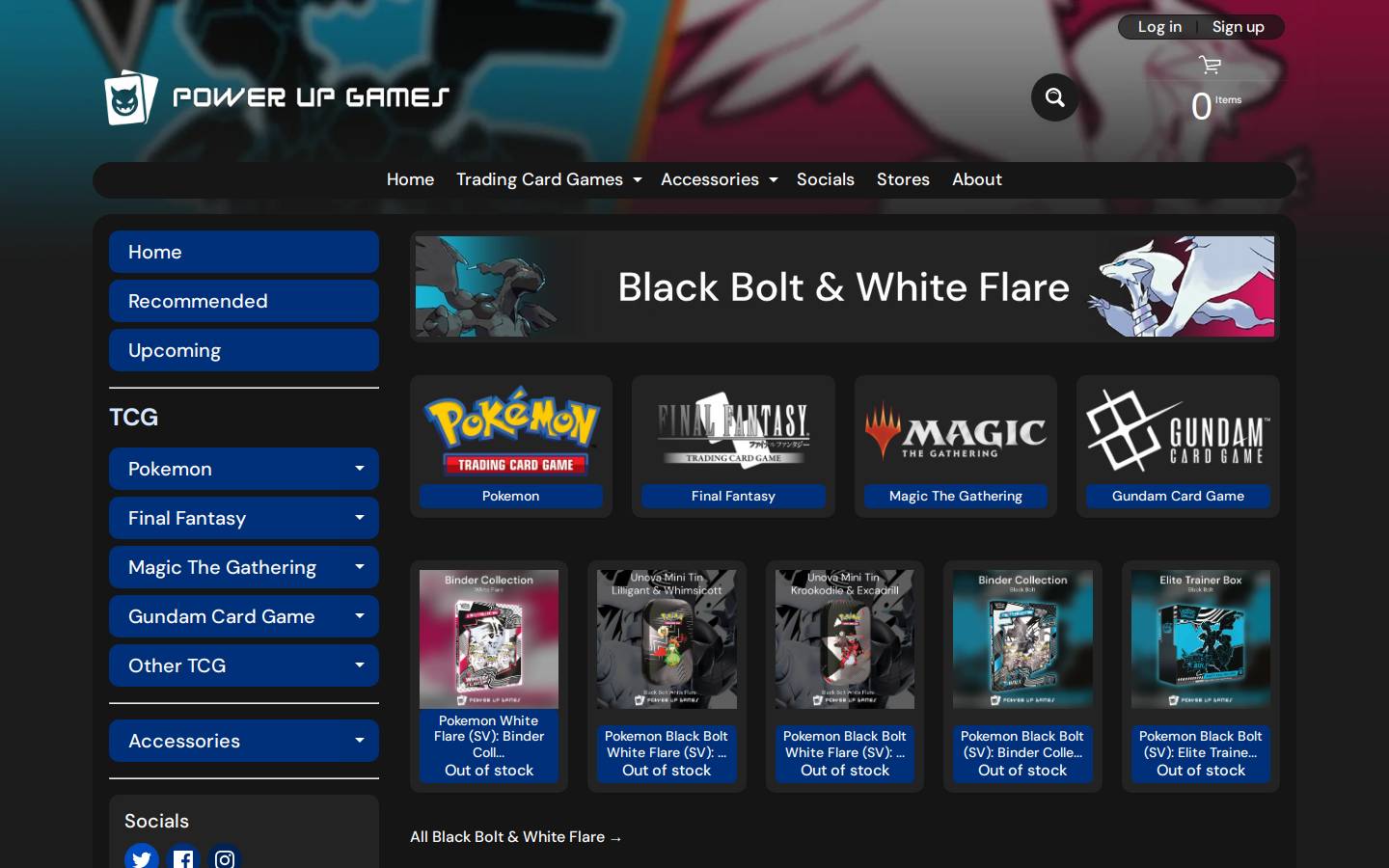Open the Final Fantasy TCG logo
The width and height of the screenshot is (1389, 868).
733,431
